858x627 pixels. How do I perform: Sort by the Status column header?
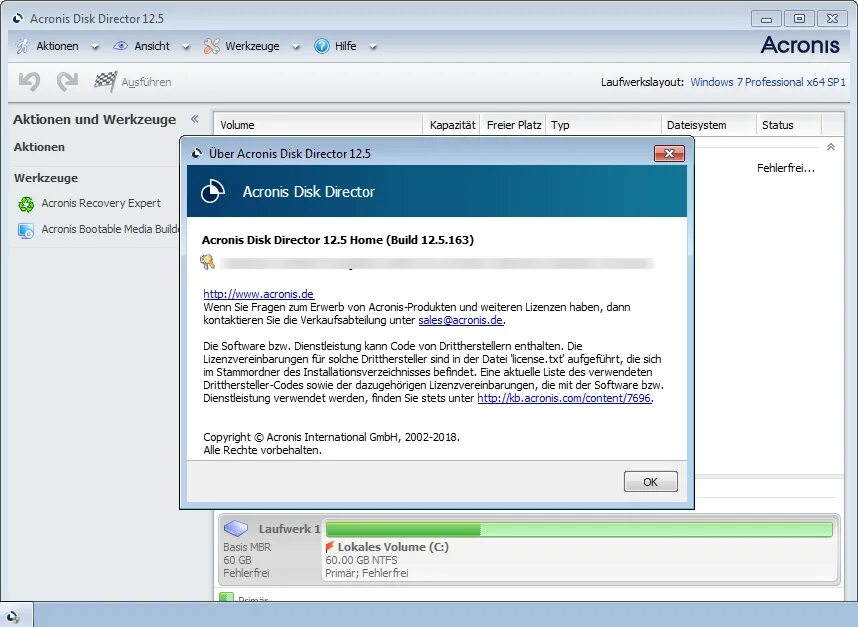click(789, 125)
